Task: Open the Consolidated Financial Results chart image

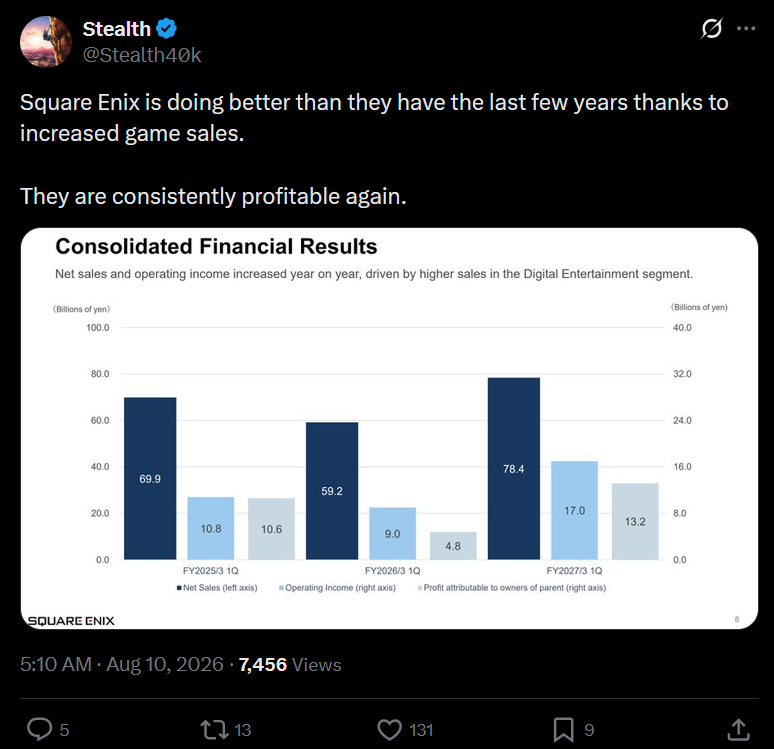Action: coord(389,429)
